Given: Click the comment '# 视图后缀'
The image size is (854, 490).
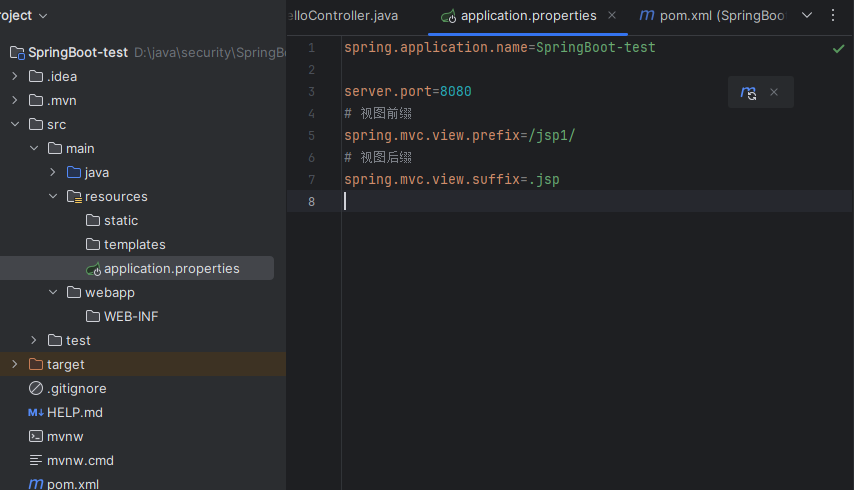Looking at the screenshot, I should pyautogui.click(x=378, y=157).
